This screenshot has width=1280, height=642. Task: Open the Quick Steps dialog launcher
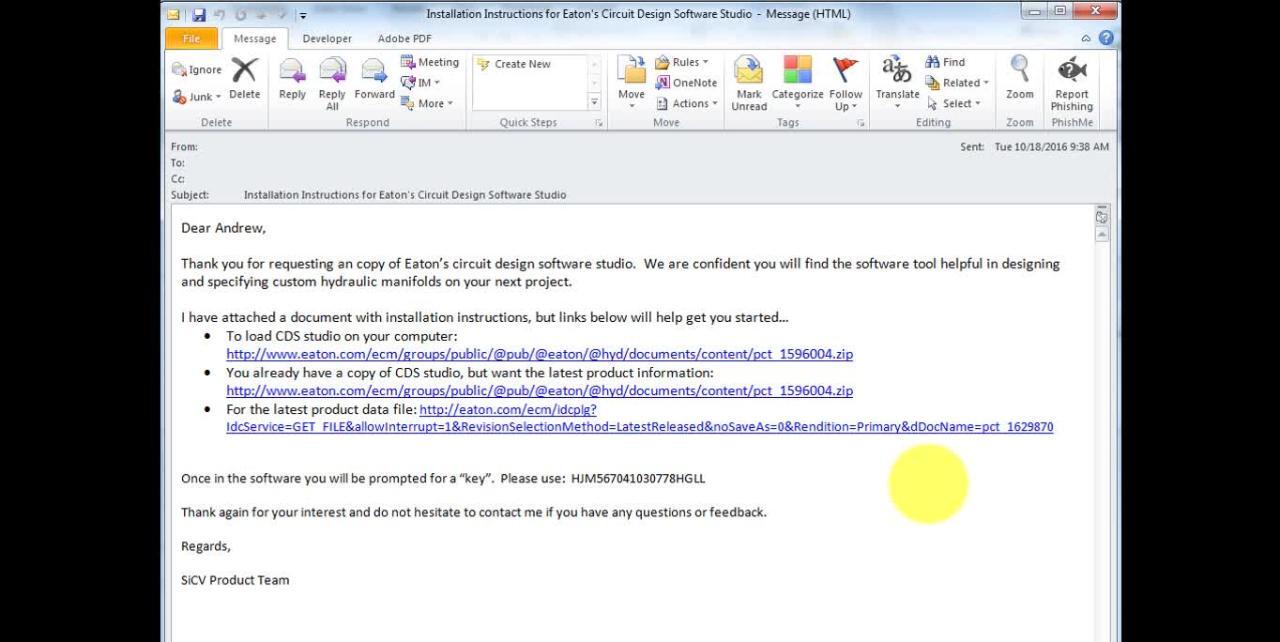(x=599, y=123)
